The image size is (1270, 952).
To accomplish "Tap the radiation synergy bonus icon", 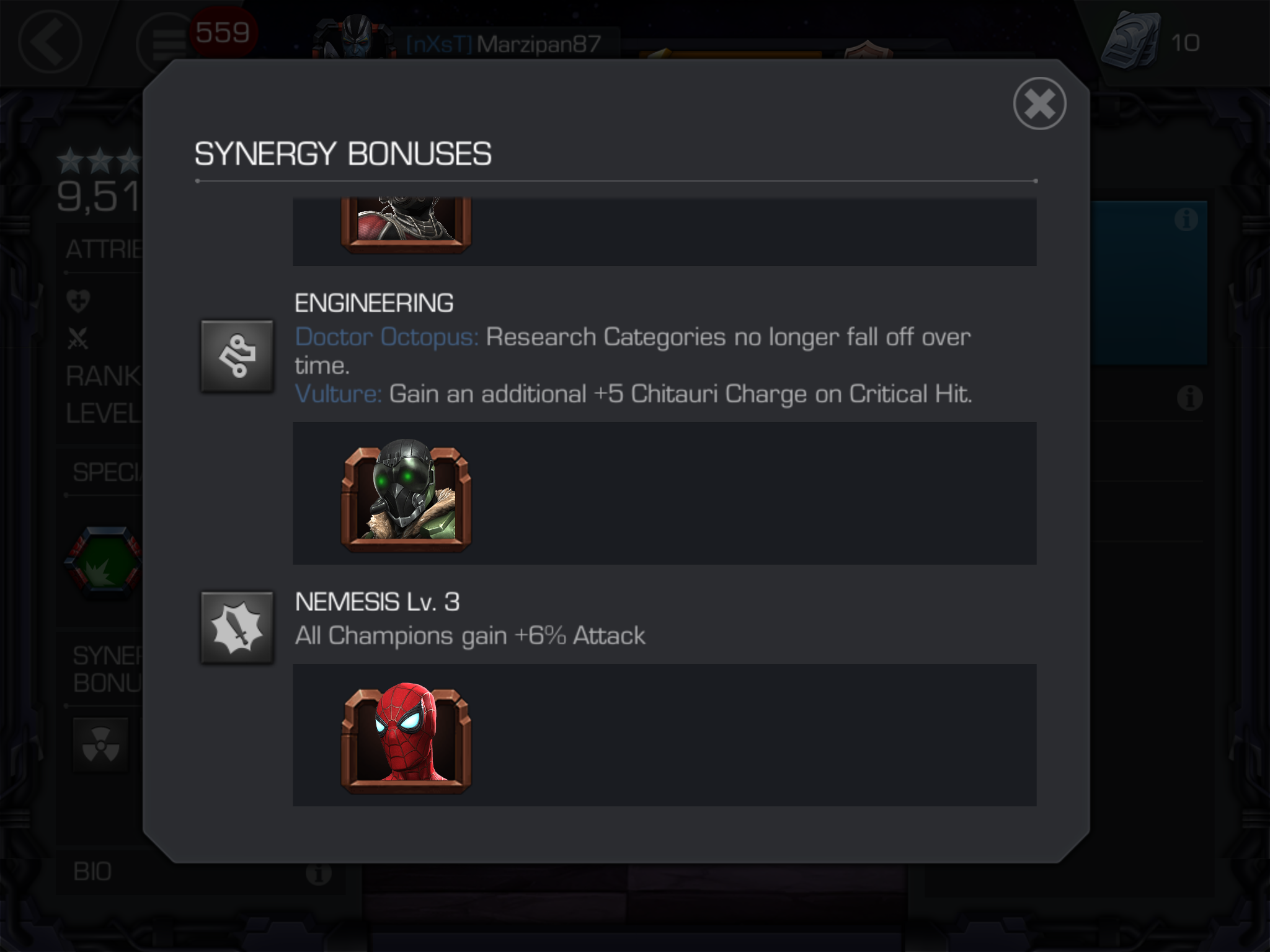I will click(x=101, y=744).
